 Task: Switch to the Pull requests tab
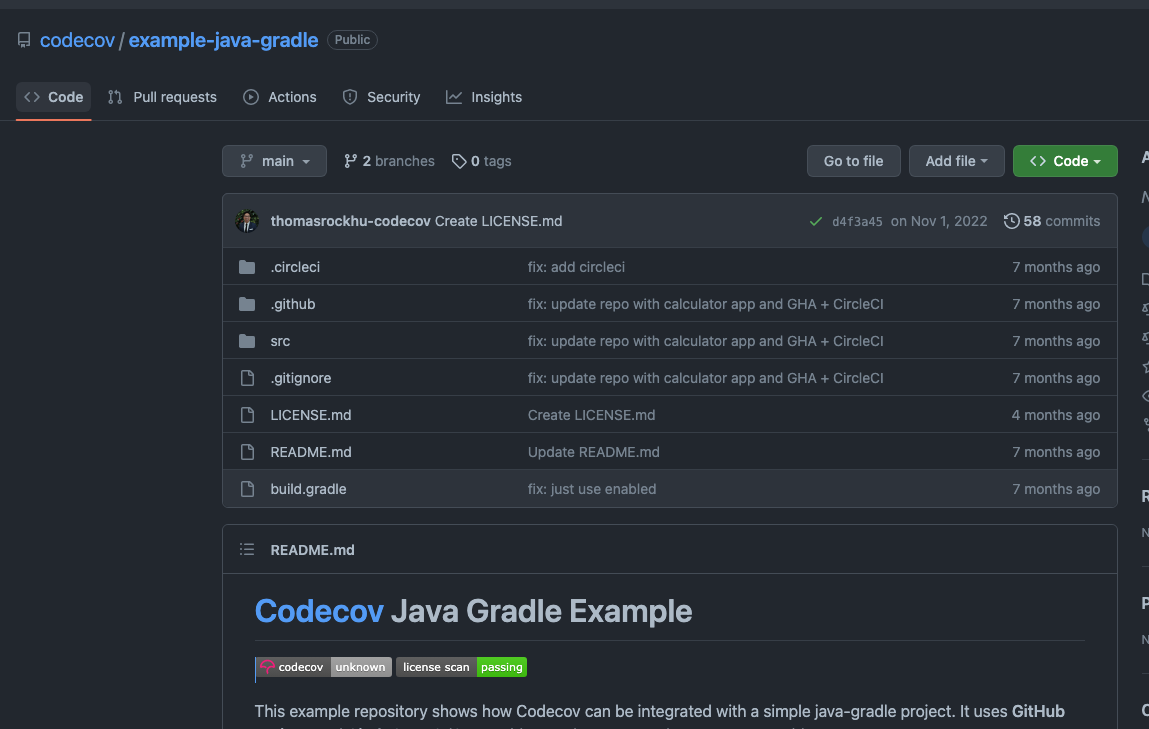[162, 97]
